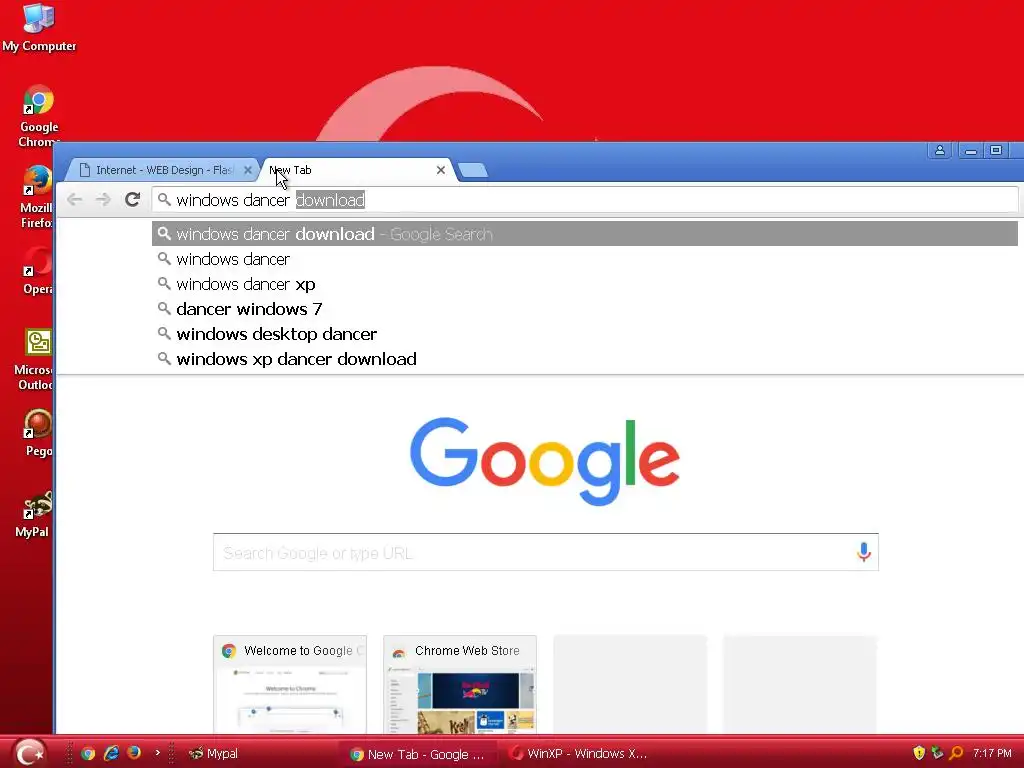Choose suggestion 'windows xp dancer download'
This screenshot has width=1024, height=768.
[584, 359]
